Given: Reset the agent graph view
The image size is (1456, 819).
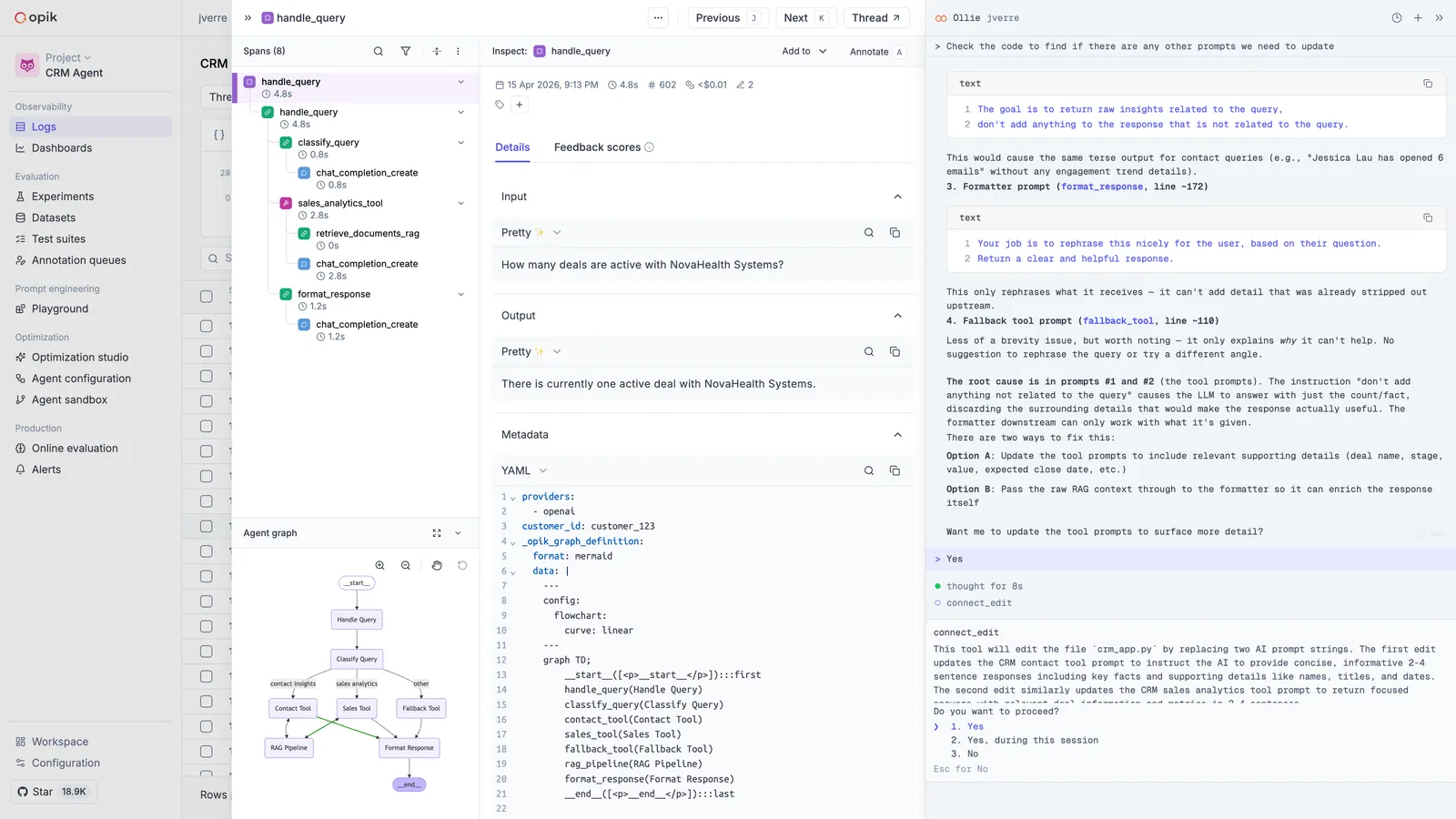Looking at the screenshot, I should [x=462, y=565].
